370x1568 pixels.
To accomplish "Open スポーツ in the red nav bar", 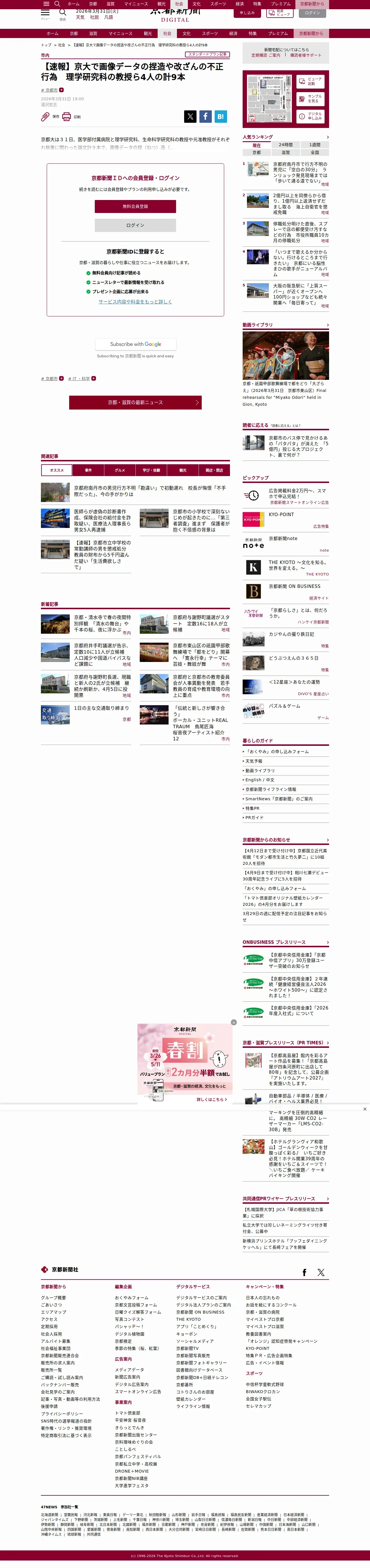I will coord(210,33).
